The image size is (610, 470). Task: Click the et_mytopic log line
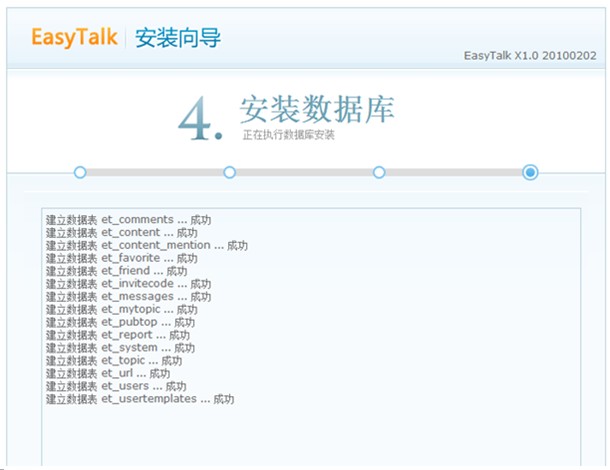click(122, 310)
